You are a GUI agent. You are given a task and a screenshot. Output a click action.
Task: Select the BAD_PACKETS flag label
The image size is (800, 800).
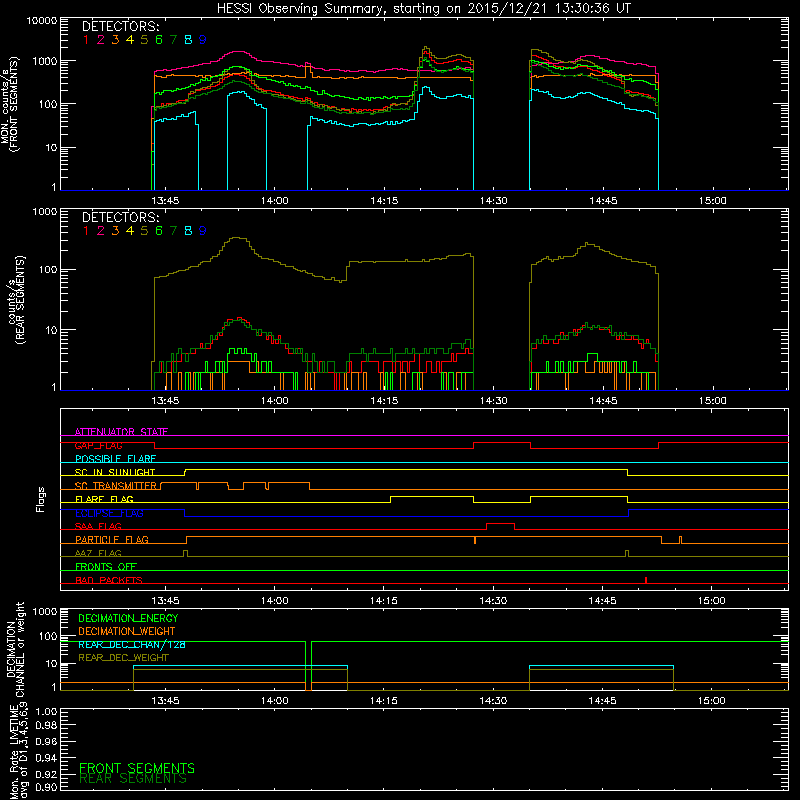pyautogui.click(x=109, y=580)
